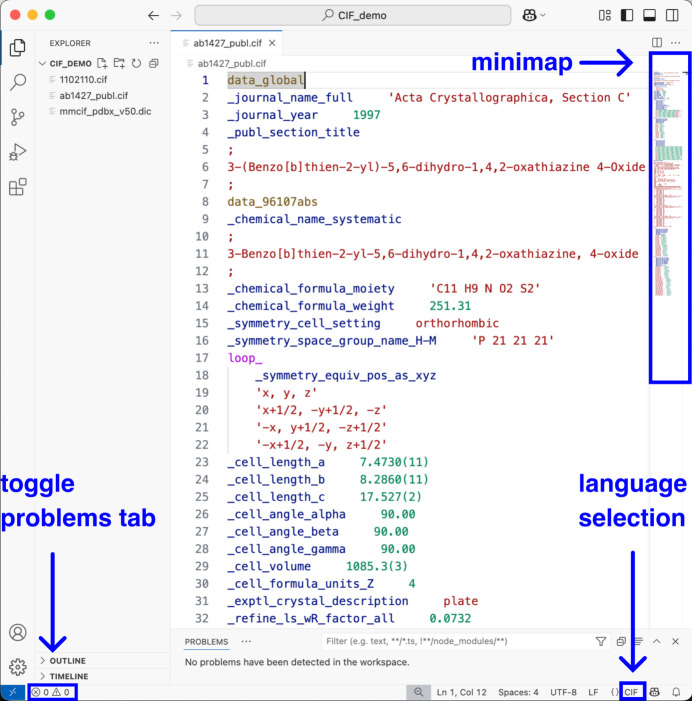This screenshot has width=692, height=701.
Task: Open the Source Control view
Action: point(17,117)
